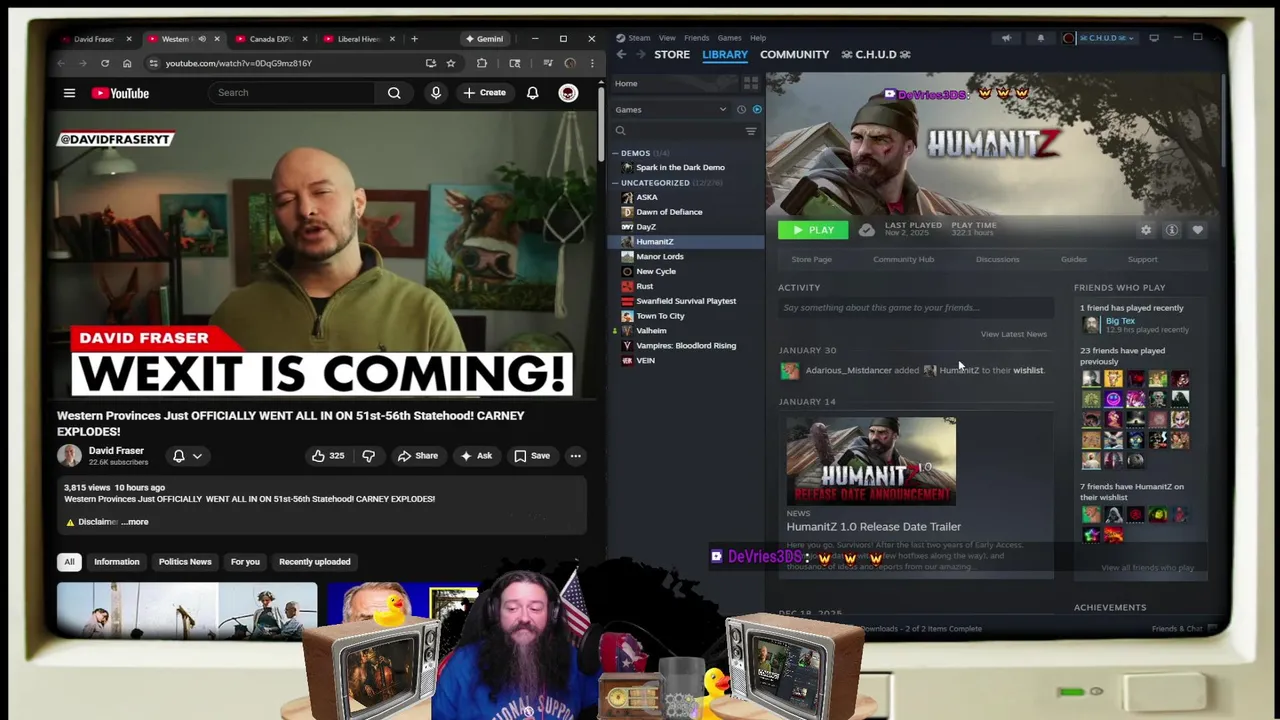Click the YouTube search input field

(x=294, y=93)
